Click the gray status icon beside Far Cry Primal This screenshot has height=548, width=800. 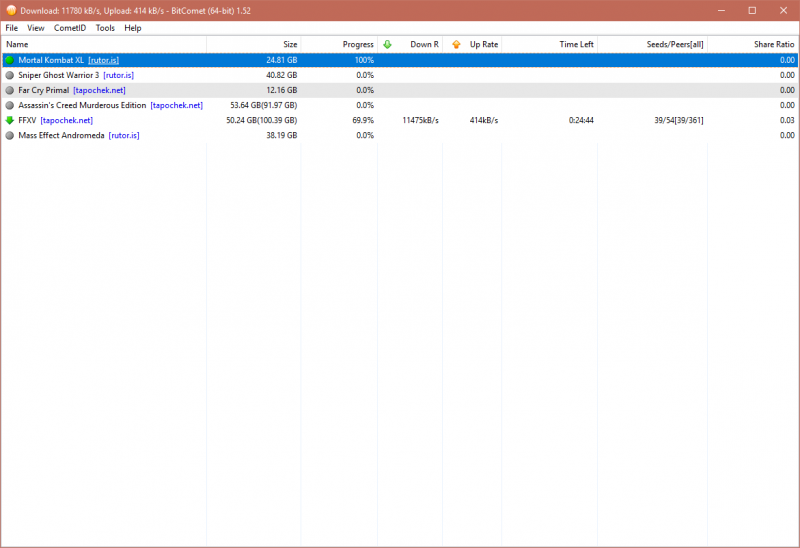10,90
